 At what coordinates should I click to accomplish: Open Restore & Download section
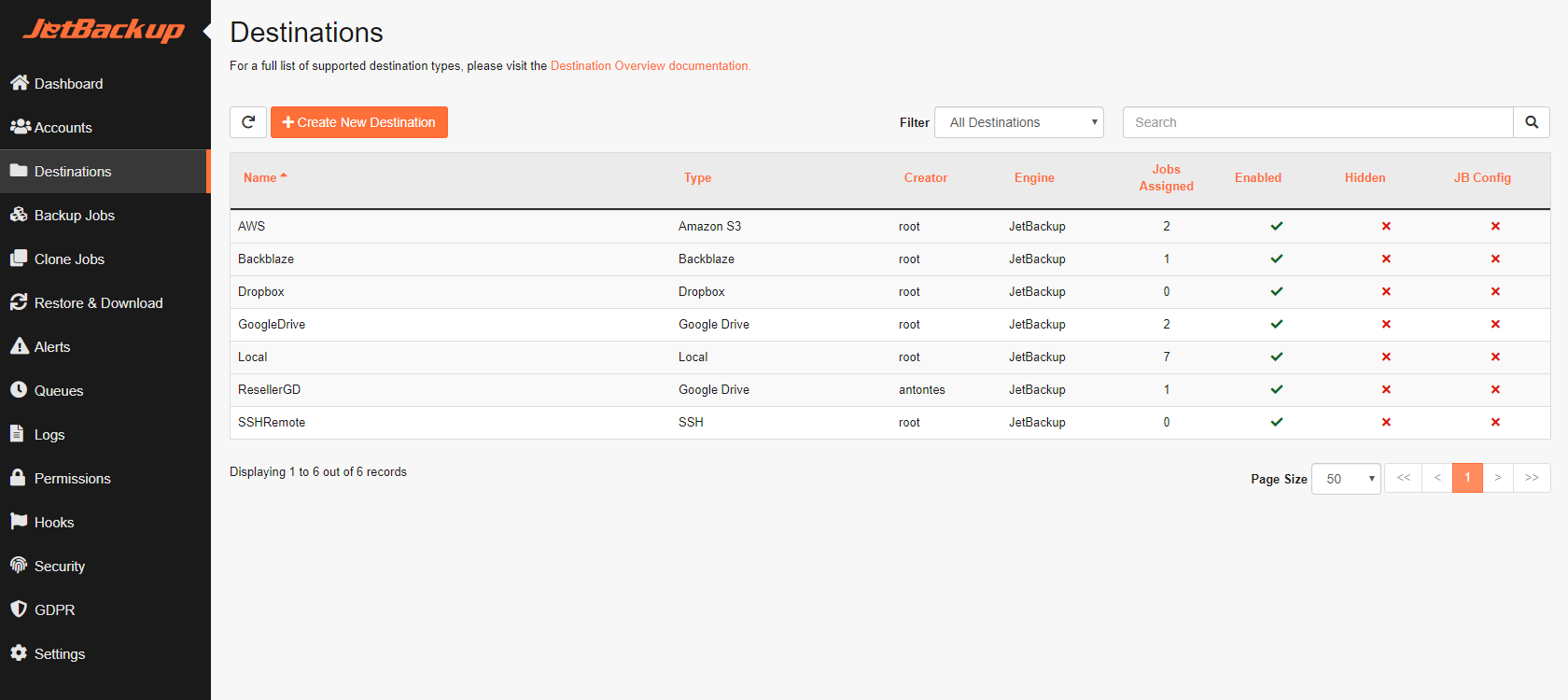point(105,302)
